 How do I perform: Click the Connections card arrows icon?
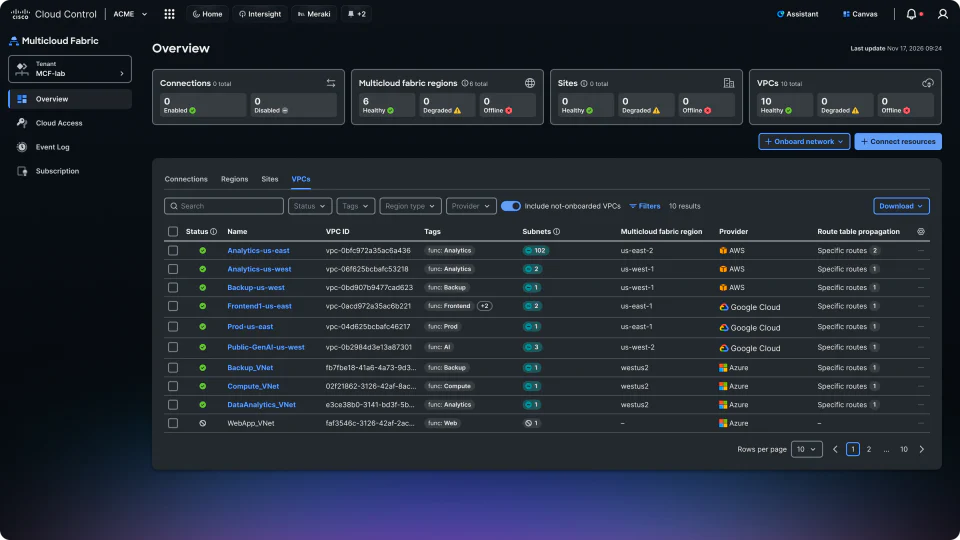tap(331, 83)
